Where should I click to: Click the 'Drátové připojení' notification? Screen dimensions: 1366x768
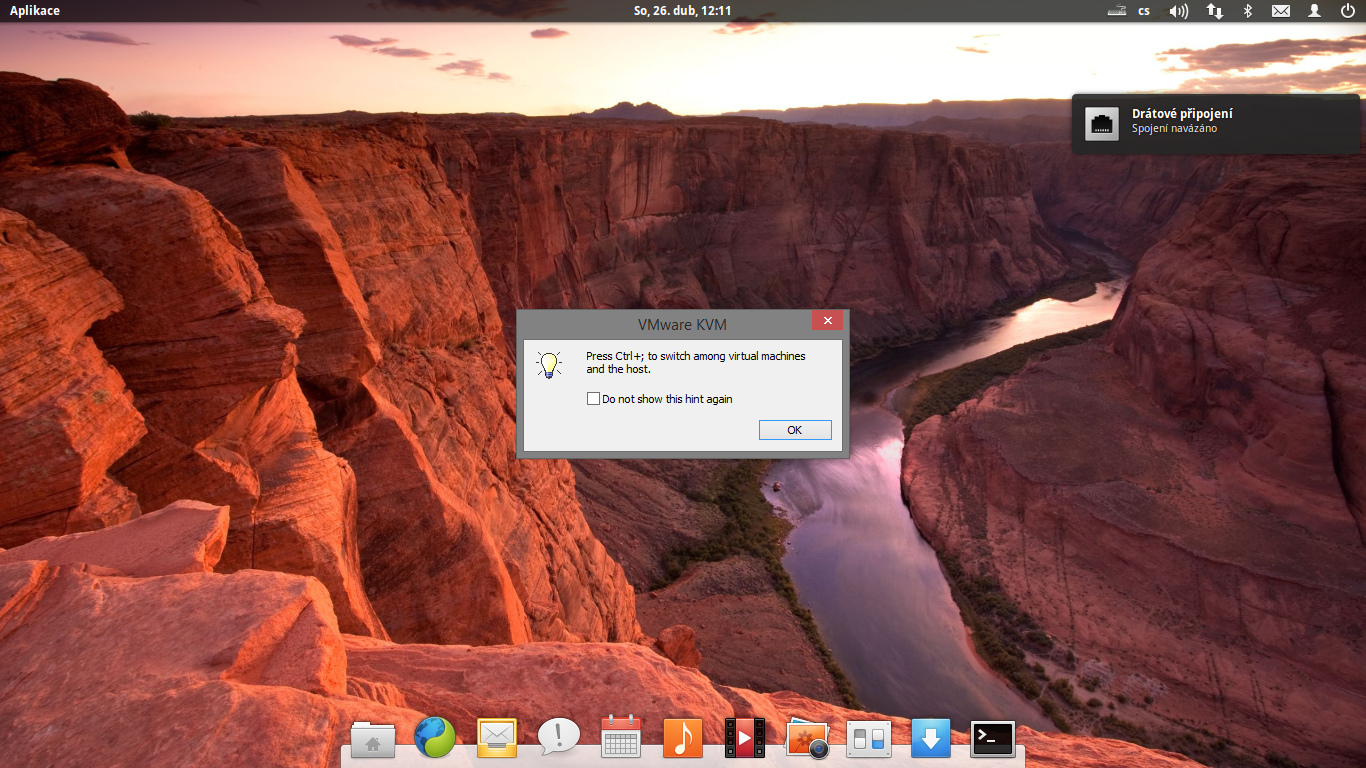(1216, 124)
